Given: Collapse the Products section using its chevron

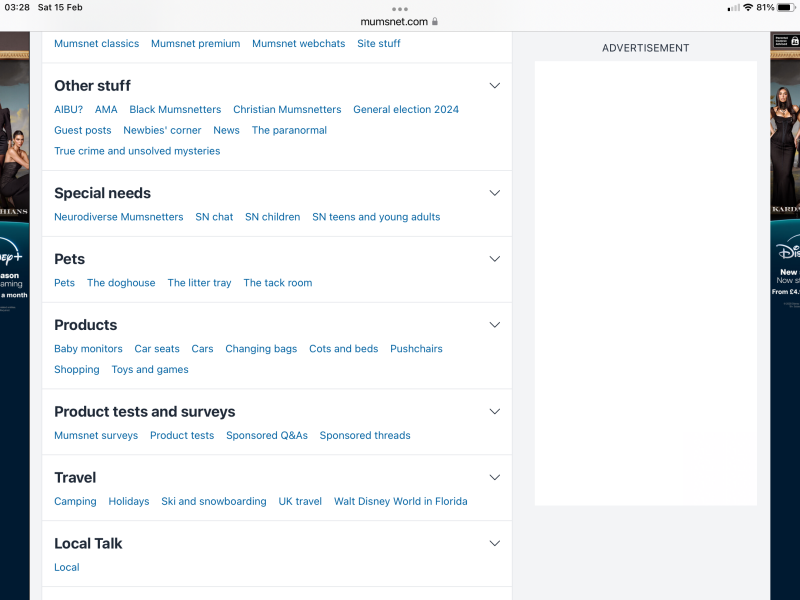Looking at the screenshot, I should (494, 325).
